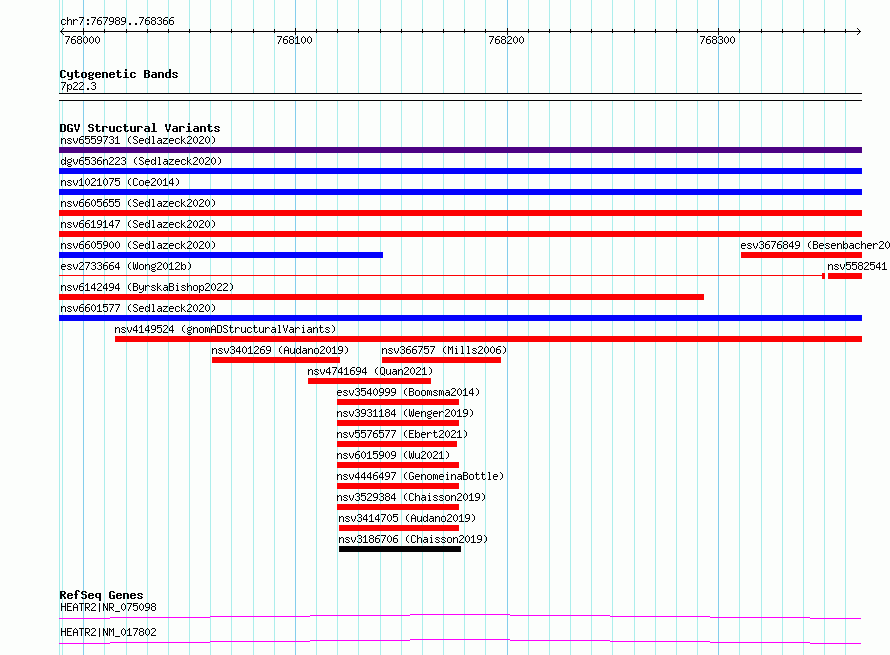The height and width of the screenshot is (655, 890).
Task: Open nsv3186706 (Chaisson2019) label
Action: click(413, 539)
